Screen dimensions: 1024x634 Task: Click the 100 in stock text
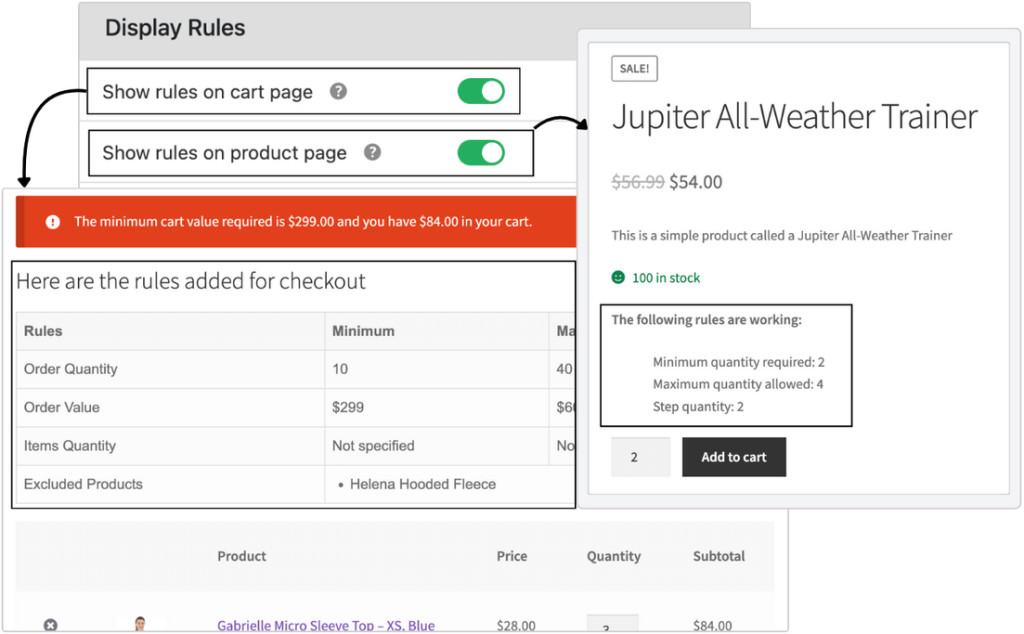665,278
